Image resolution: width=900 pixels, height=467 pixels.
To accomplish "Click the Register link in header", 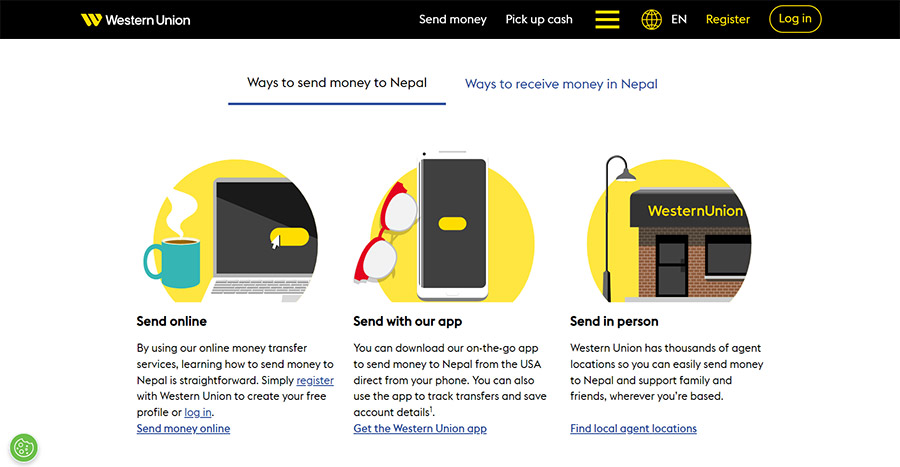I will 728,20.
